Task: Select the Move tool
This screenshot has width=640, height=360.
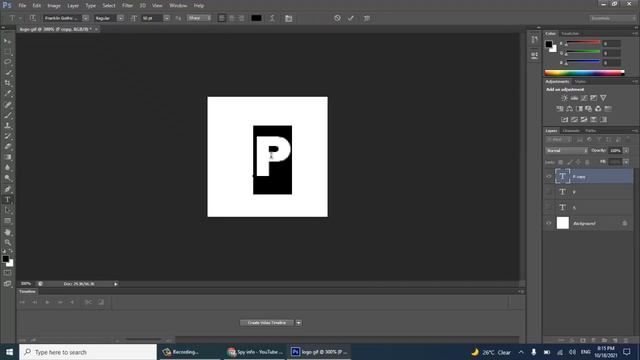Action: click(7, 41)
